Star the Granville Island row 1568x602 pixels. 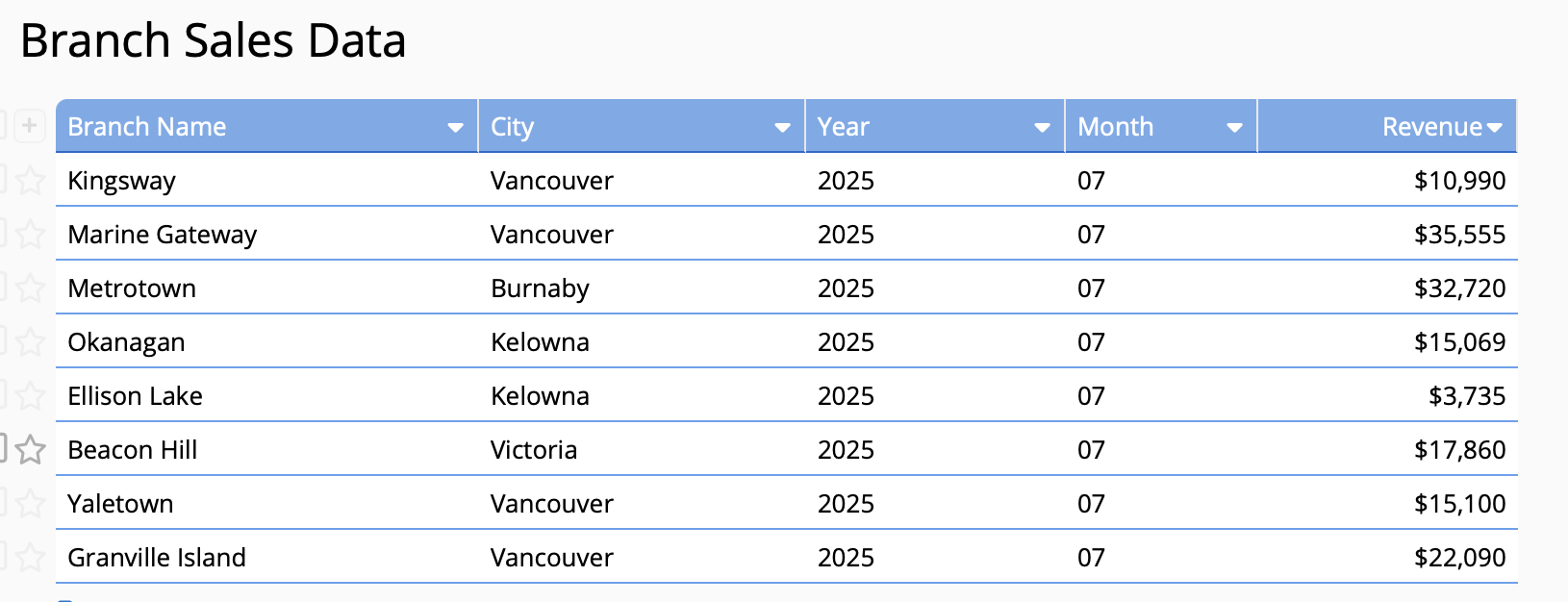[31, 557]
